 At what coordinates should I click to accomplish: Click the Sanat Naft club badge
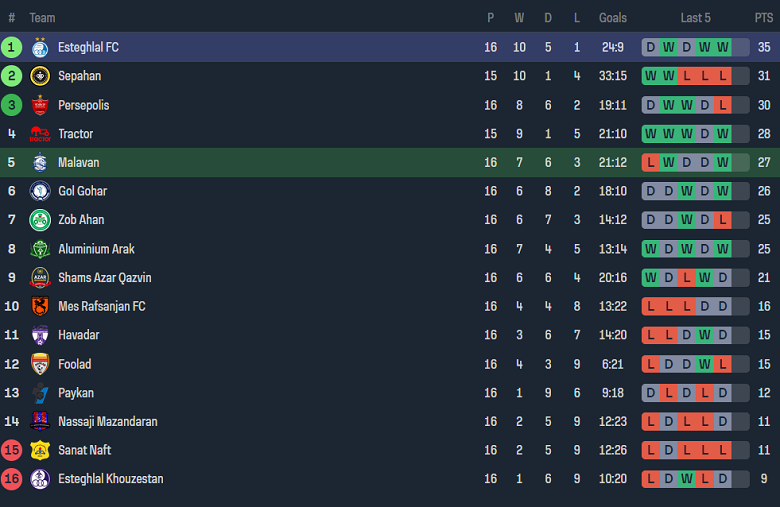coord(40,450)
